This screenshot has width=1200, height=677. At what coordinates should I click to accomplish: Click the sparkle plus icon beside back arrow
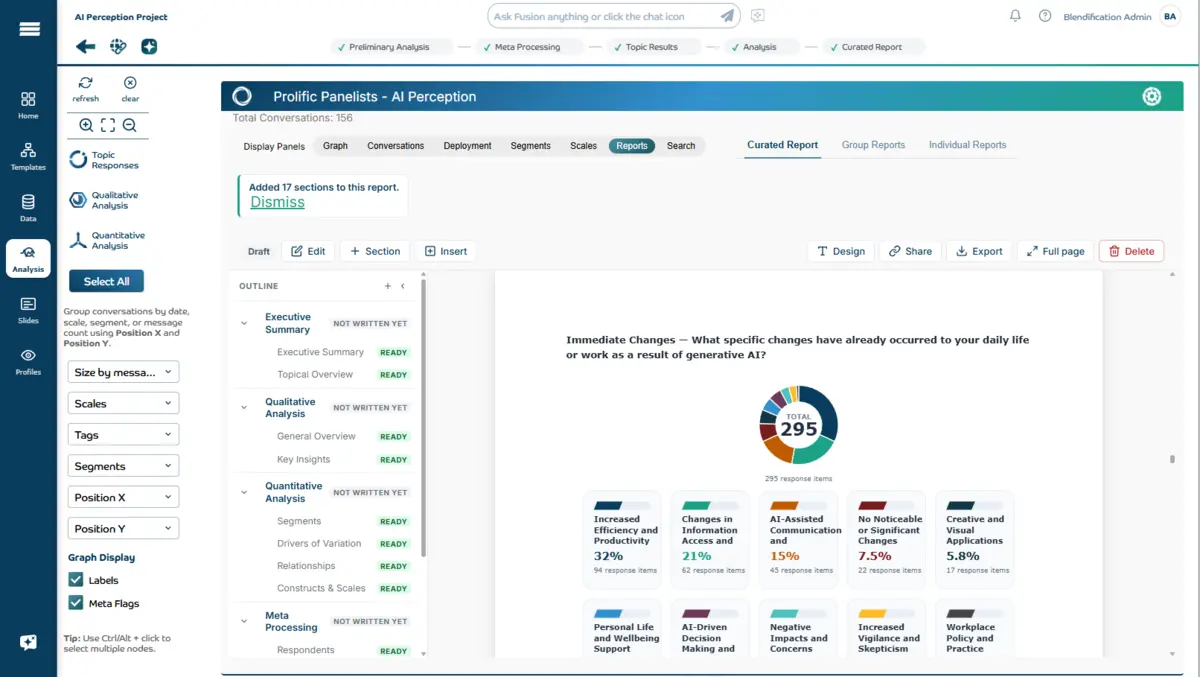(149, 46)
